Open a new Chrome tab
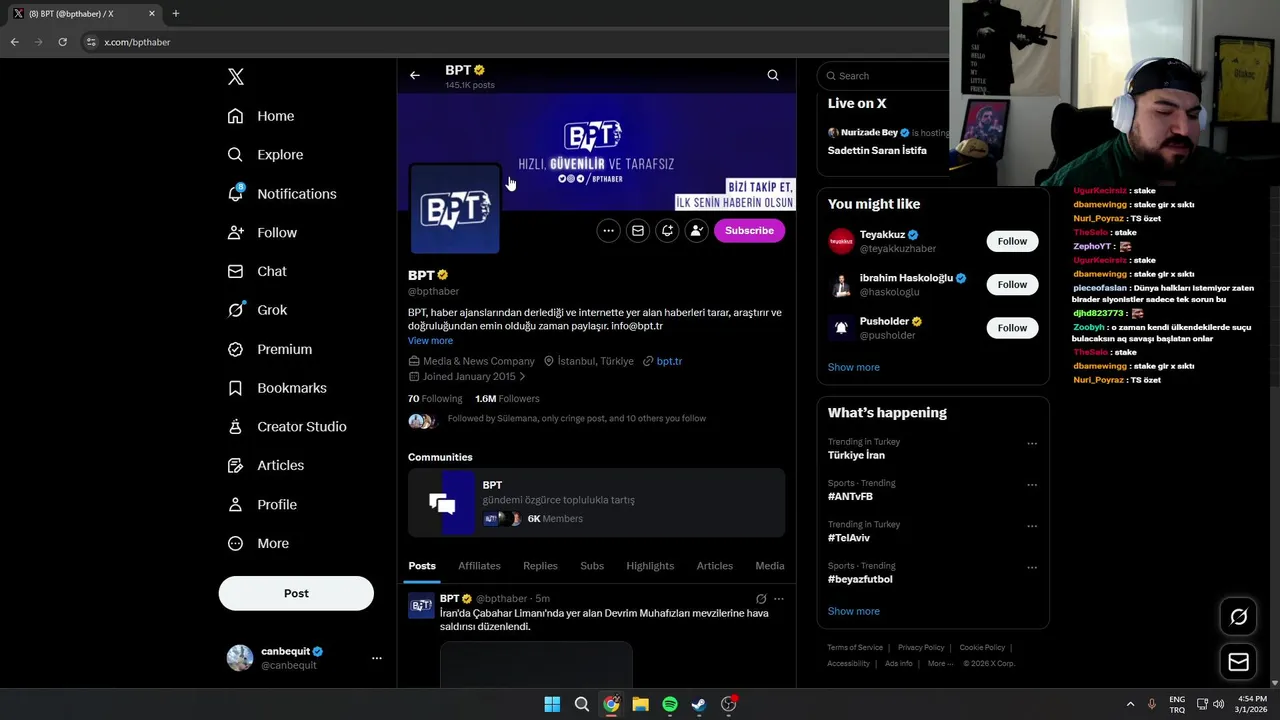Screen dimensions: 1280x720 tap(175, 14)
